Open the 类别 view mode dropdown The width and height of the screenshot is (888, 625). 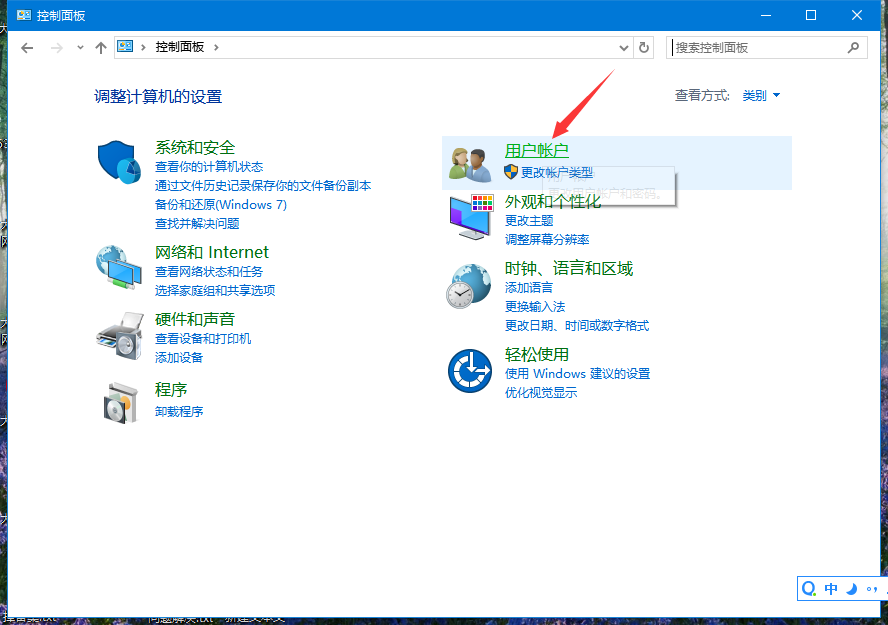(761, 96)
